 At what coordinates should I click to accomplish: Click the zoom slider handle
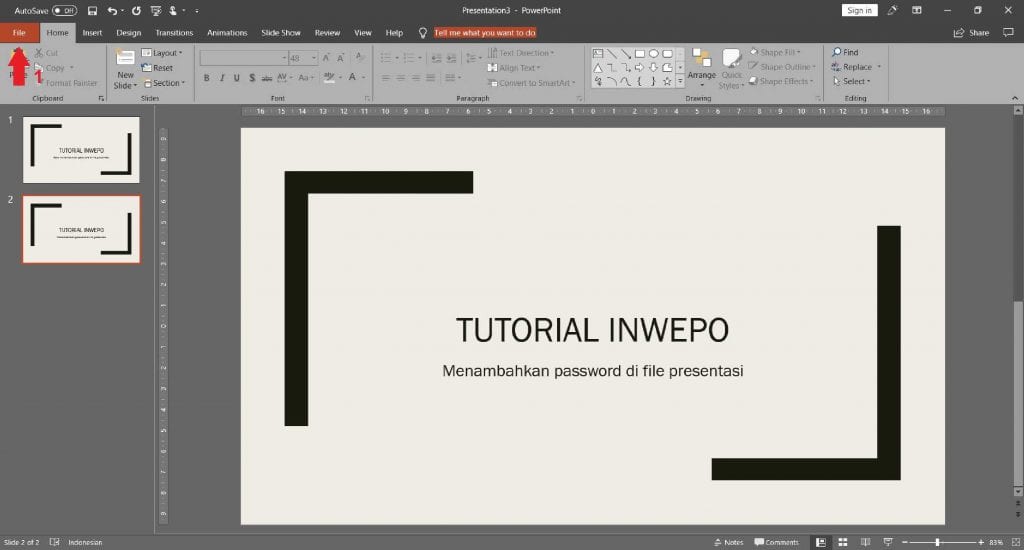click(937, 542)
